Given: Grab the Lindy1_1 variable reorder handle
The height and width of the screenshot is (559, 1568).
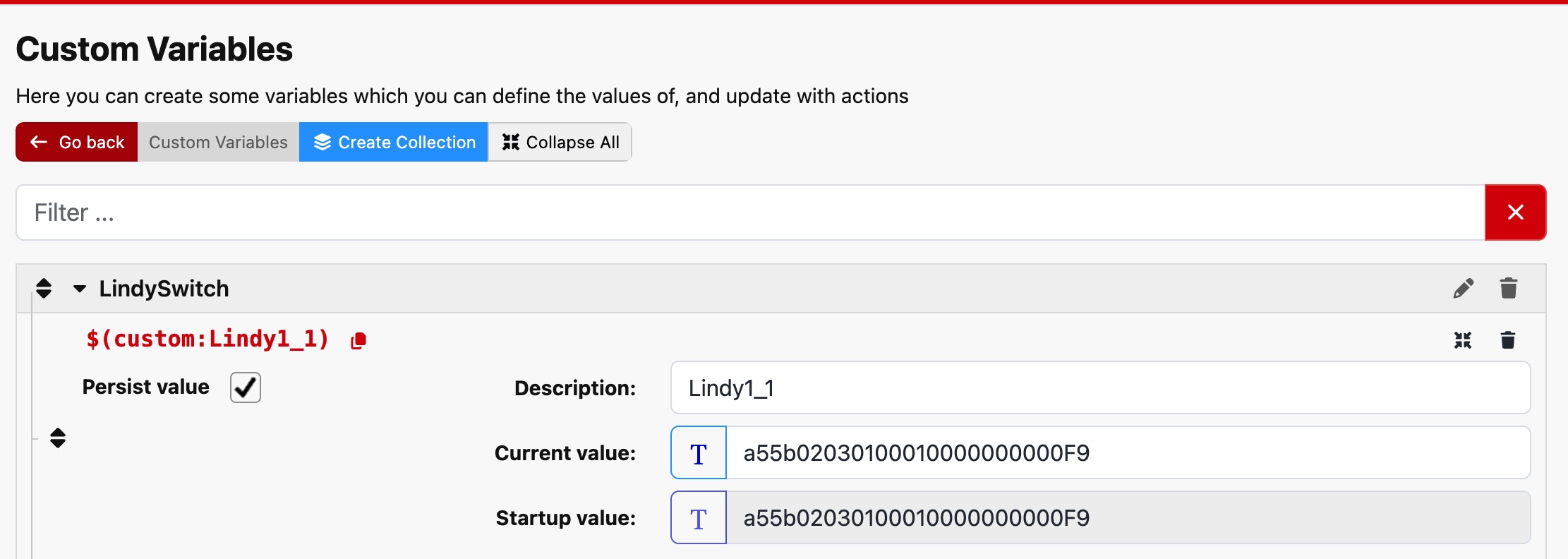Looking at the screenshot, I should [x=58, y=438].
